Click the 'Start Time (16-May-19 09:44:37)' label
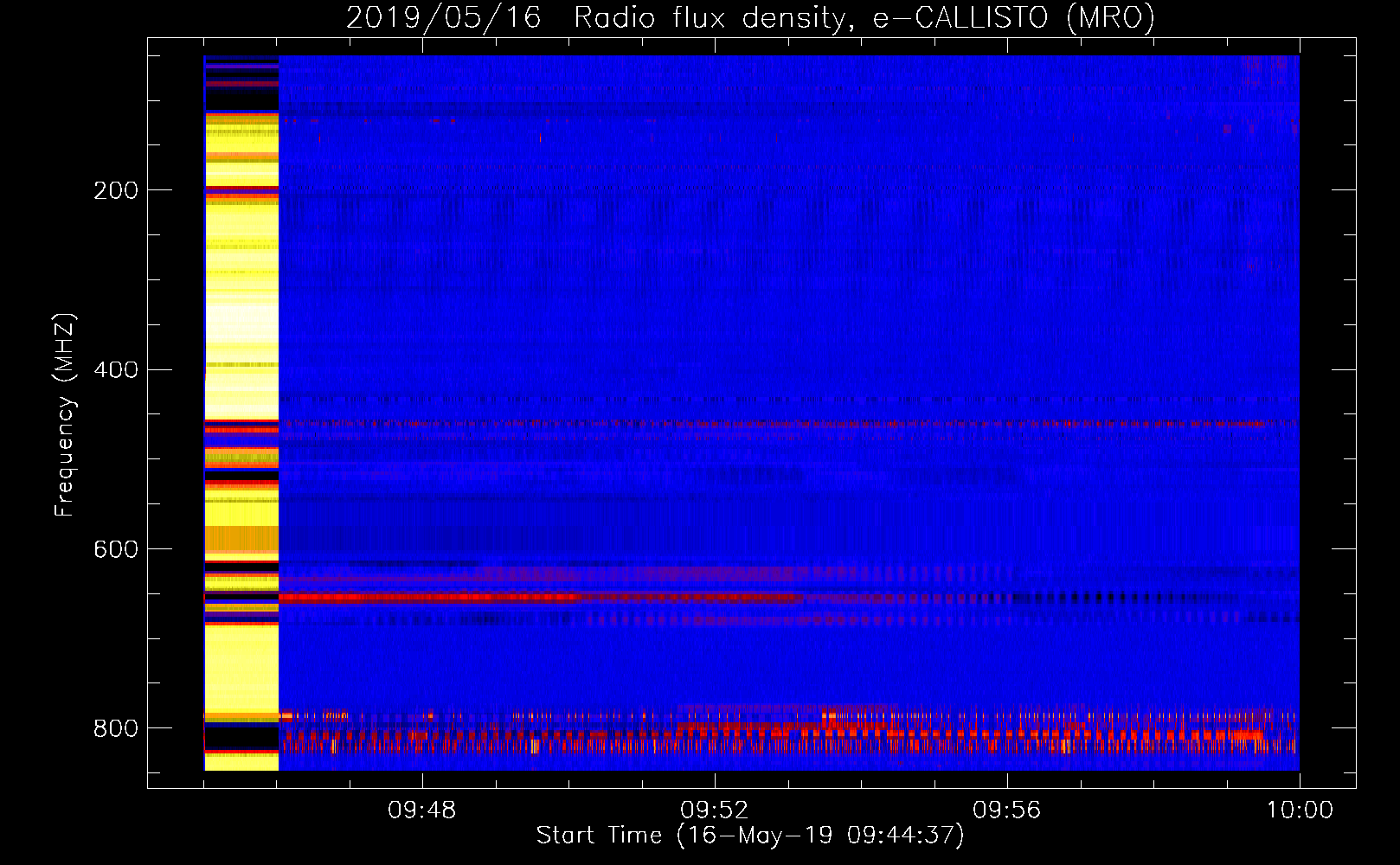This screenshot has height=865, width=1400. point(750,836)
